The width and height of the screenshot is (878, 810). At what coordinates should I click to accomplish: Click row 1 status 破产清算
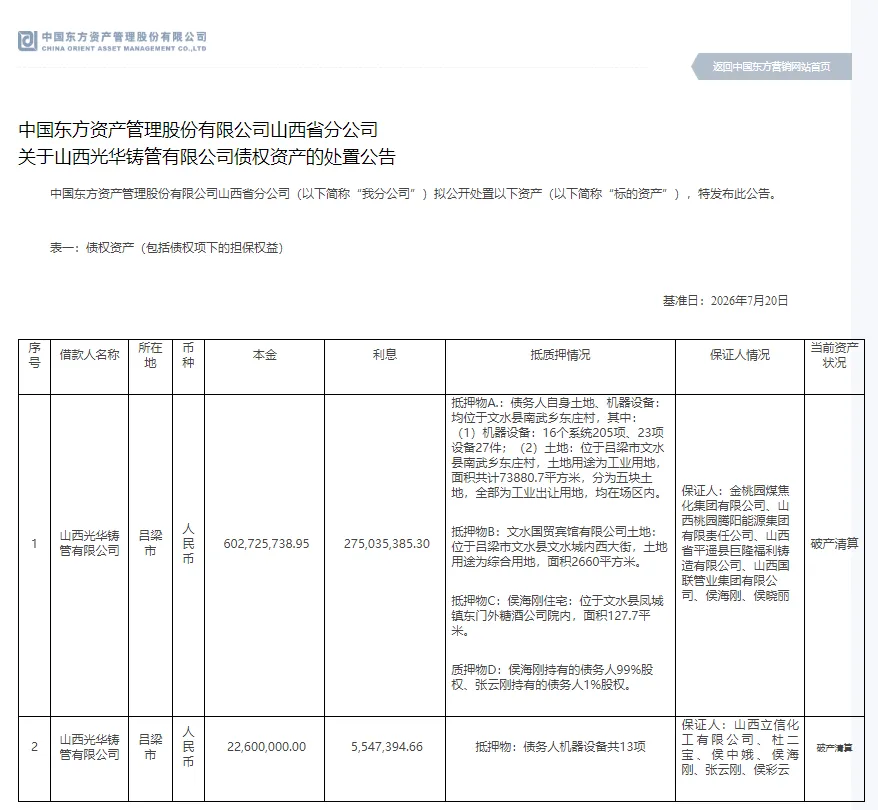point(834,544)
